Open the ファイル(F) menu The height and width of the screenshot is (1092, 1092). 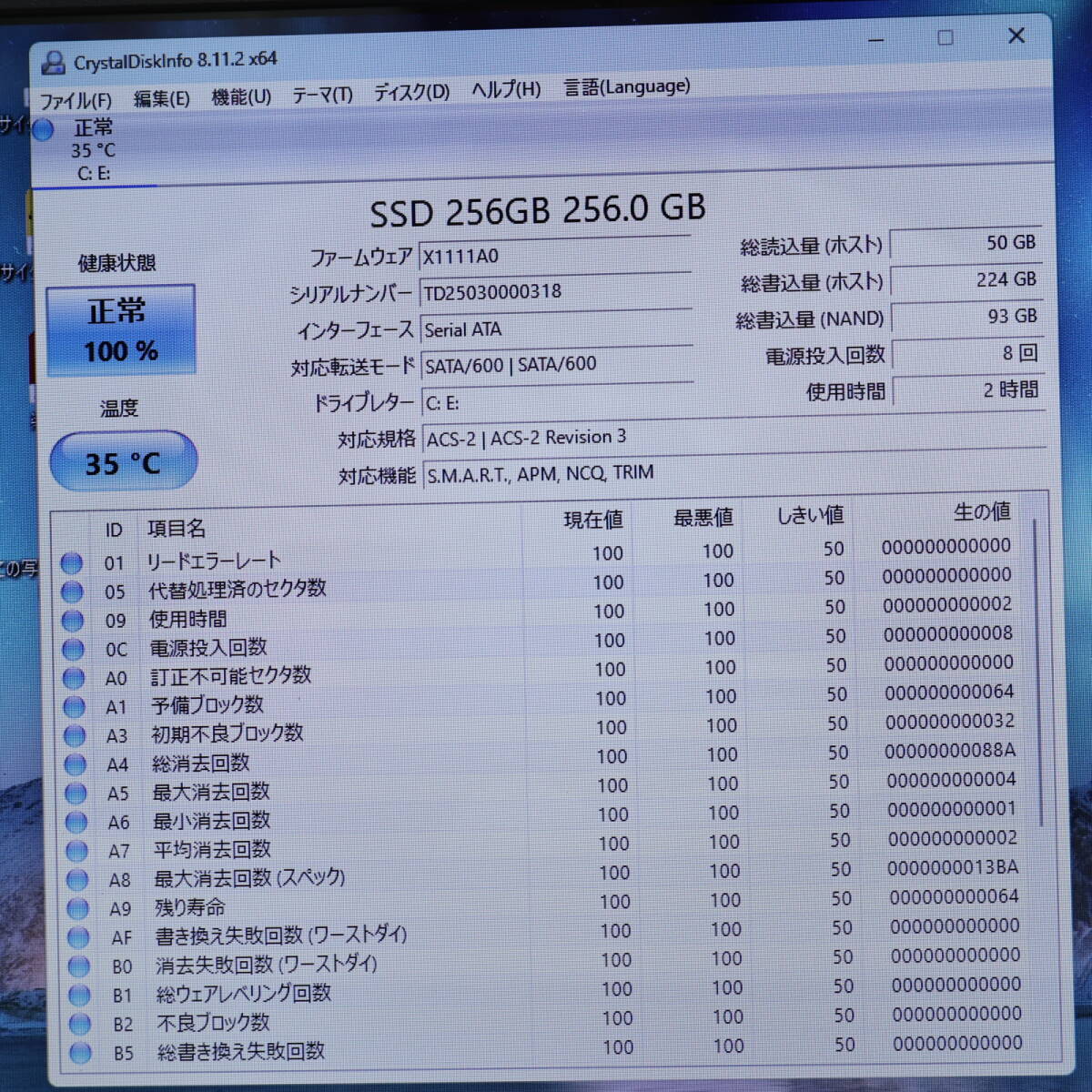pyautogui.click(x=75, y=100)
